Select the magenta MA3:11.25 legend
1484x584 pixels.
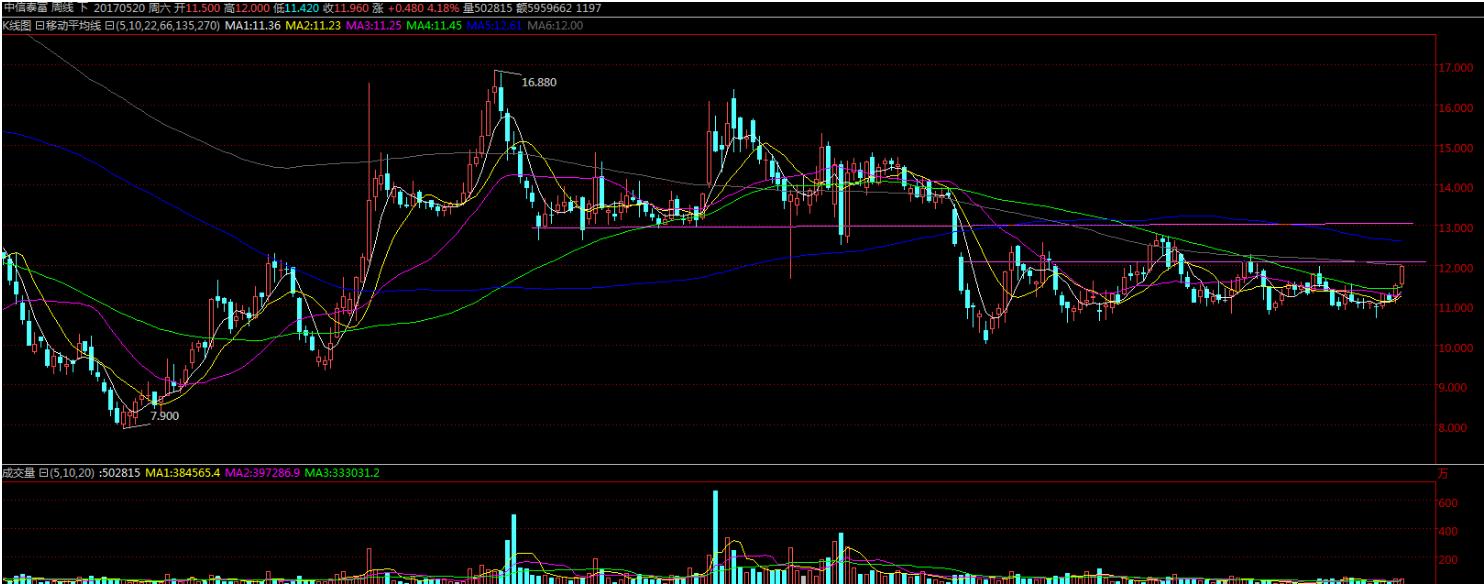pos(374,25)
